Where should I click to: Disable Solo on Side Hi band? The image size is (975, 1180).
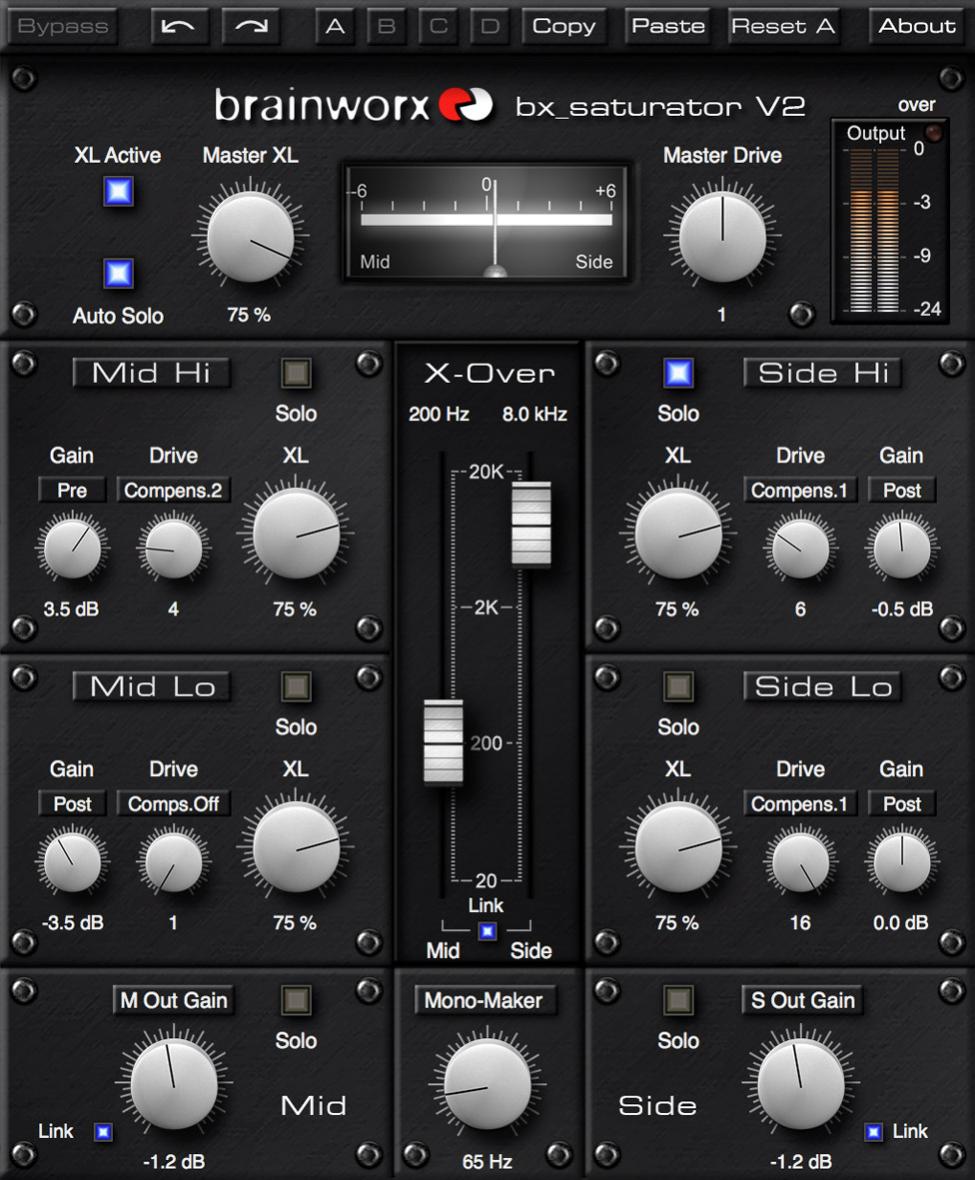point(678,373)
